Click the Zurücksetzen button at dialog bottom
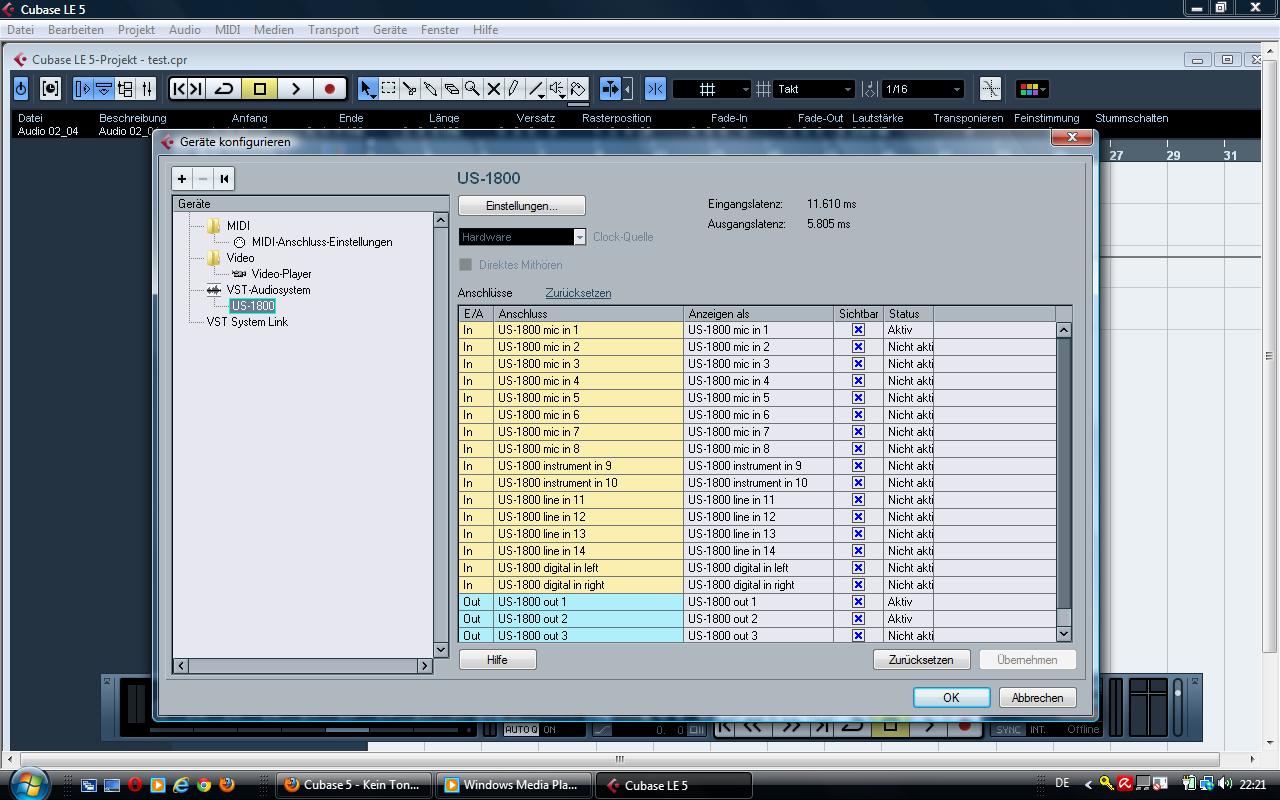Image resolution: width=1280 pixels, height=800 pixels. tap(921, 660)
